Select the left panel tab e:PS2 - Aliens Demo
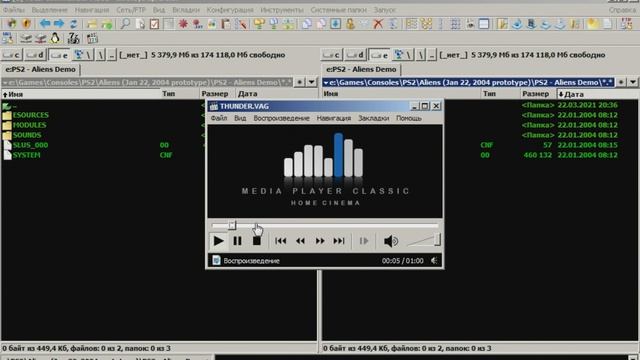640x360 pixels. point(40,69)
